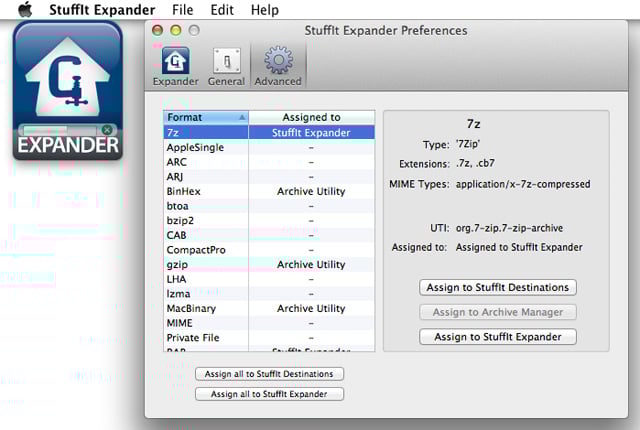Sort by the Format column header
This screenshot has height=430, width=640.
pos(206,117)
